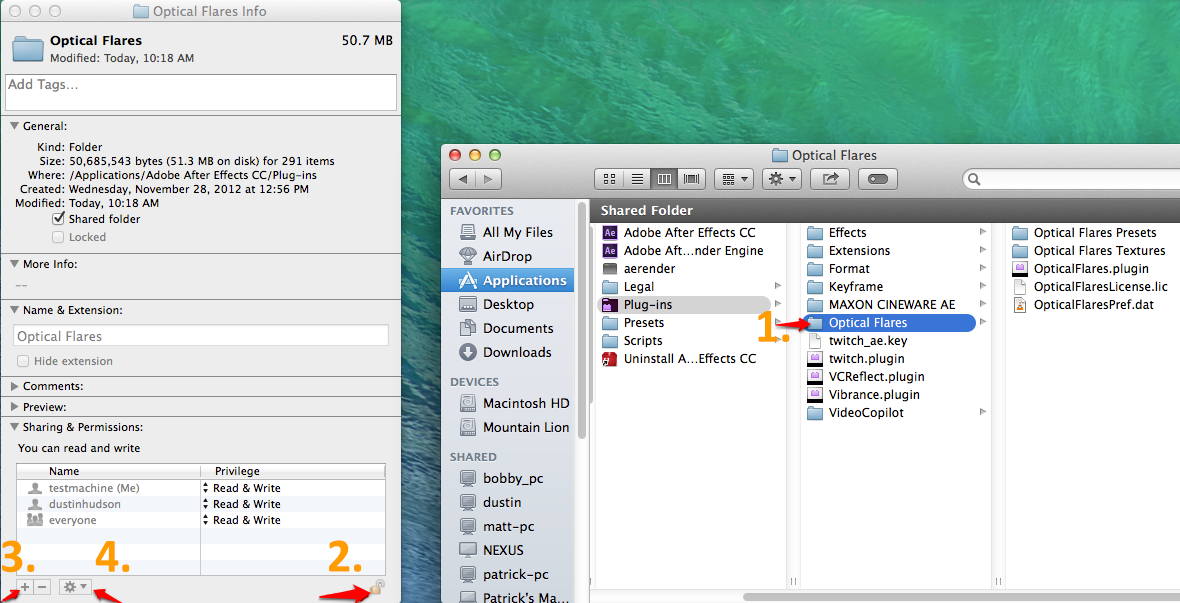Switch Finder to column view
This screenshot has height=603, width=1180.
point(664,179)
